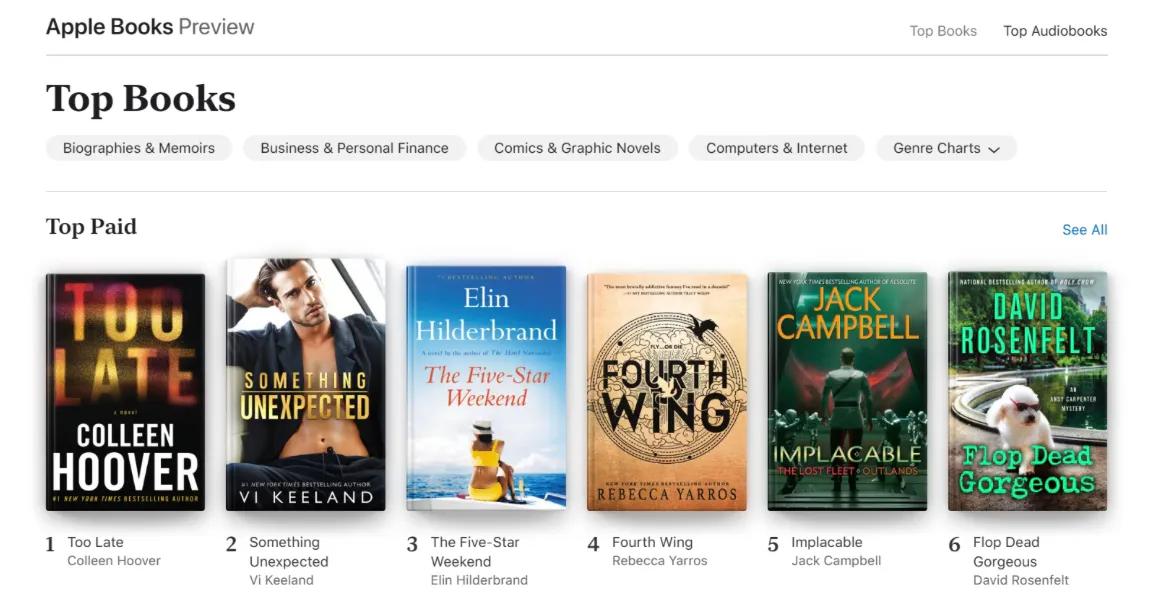Open the Implacable title link below cover

[826, 542]
